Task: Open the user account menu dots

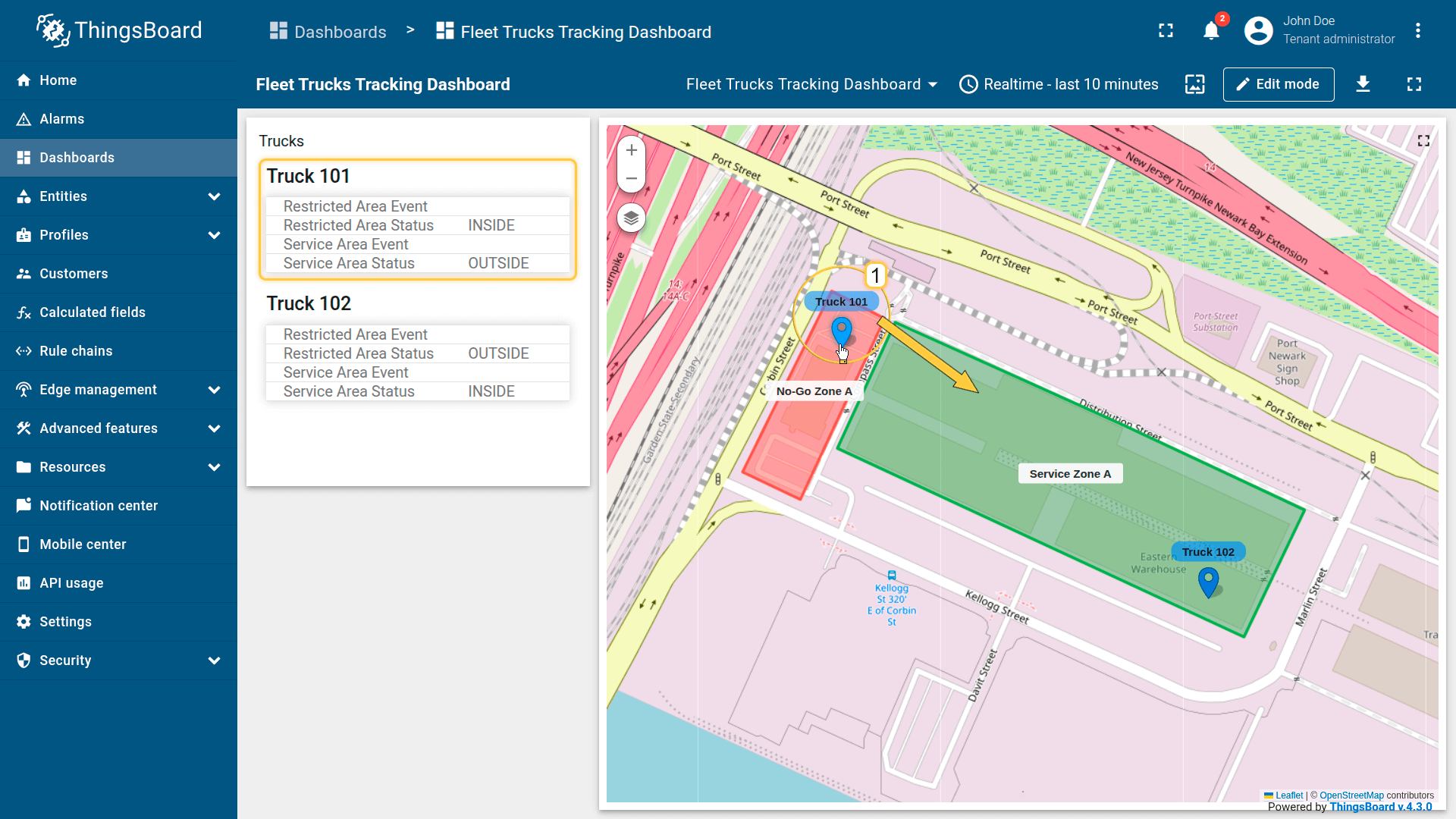Action: point(1417,31)
